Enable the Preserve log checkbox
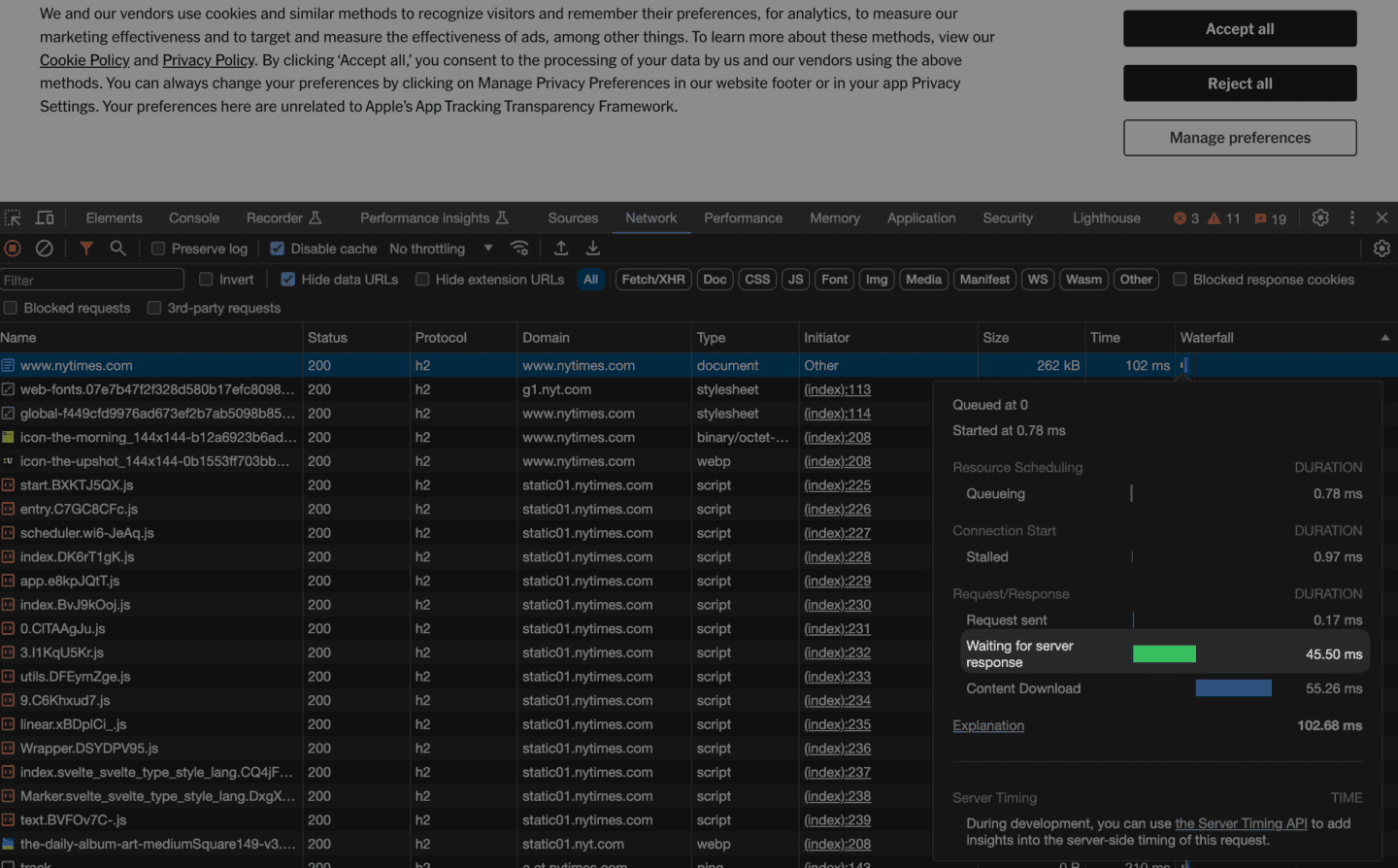 point(158,249)
